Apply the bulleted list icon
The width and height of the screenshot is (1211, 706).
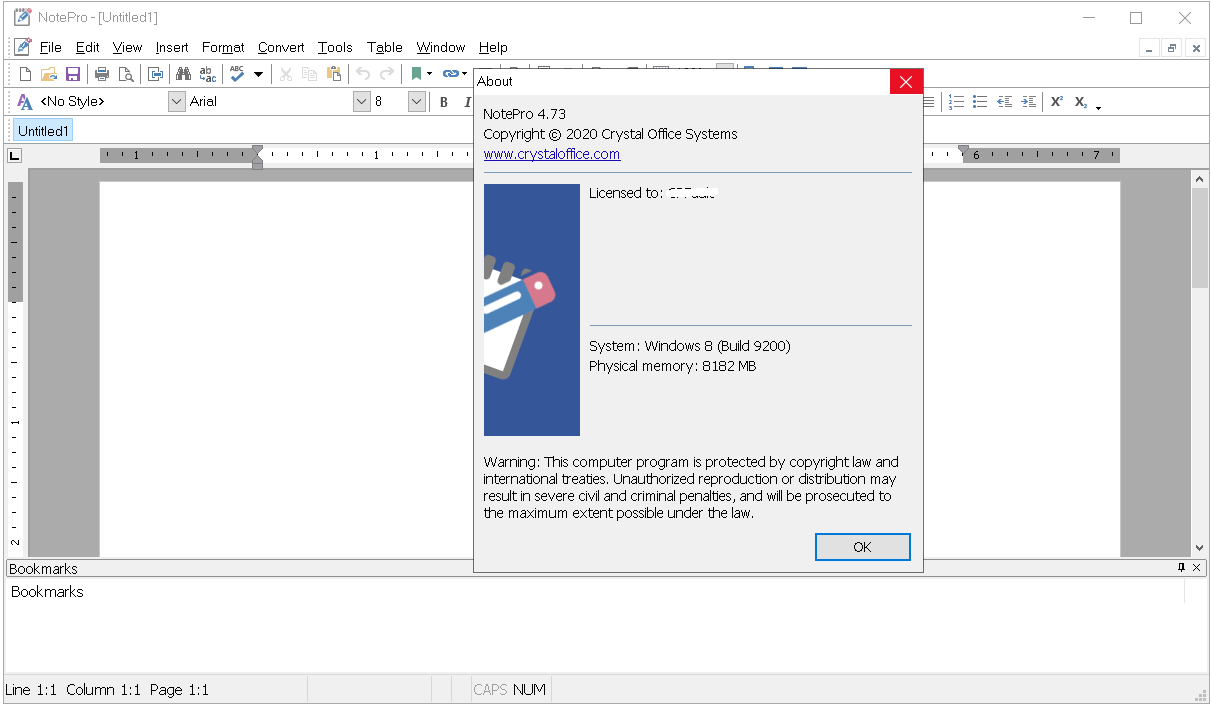tap(981, 101)
